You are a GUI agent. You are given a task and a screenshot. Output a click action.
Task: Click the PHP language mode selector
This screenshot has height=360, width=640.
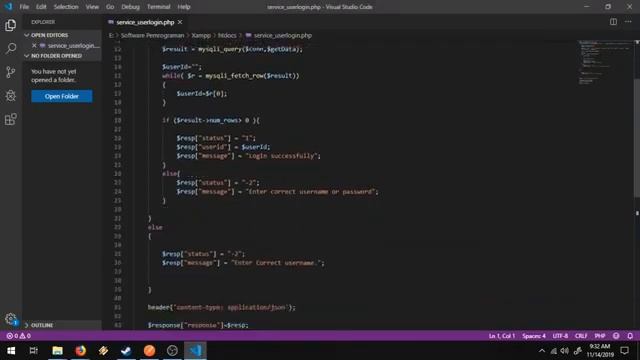(x=600, y=336)
